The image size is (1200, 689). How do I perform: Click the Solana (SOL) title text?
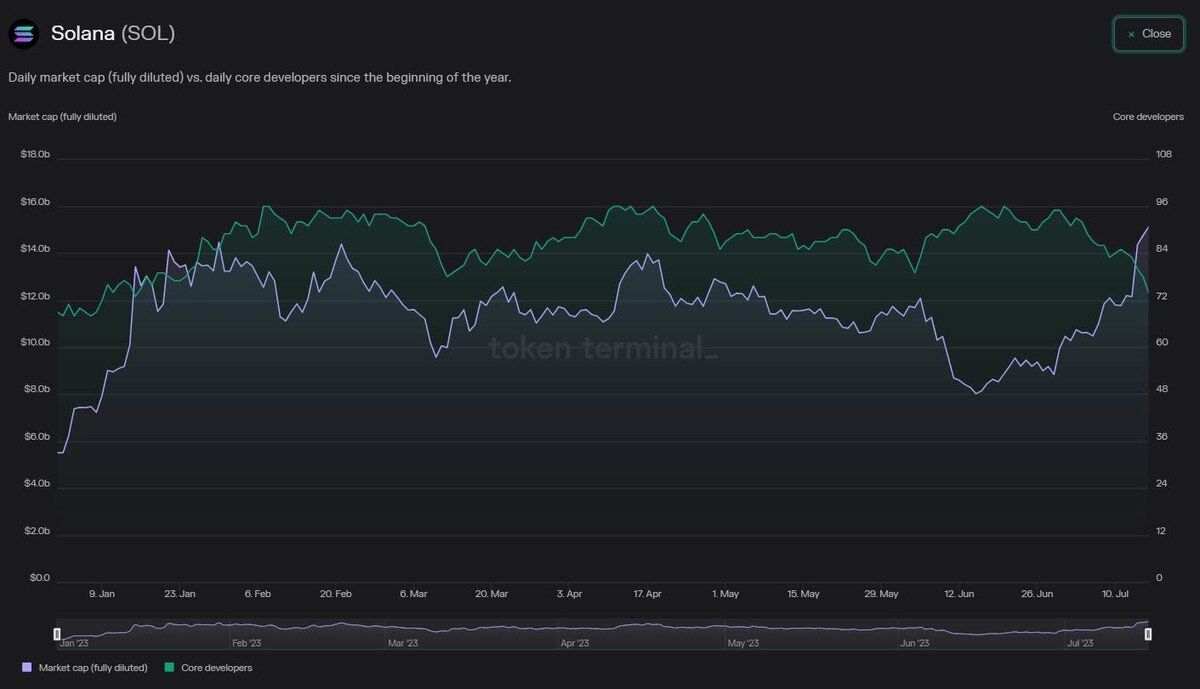(x=113, y=34)
